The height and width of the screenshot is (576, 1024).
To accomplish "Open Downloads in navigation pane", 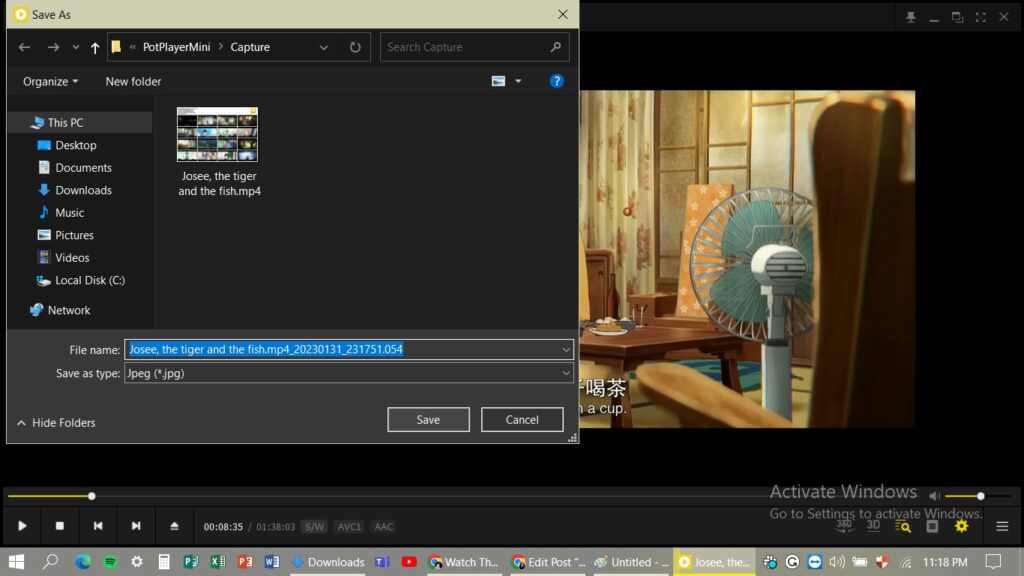I will click(84, 190).
